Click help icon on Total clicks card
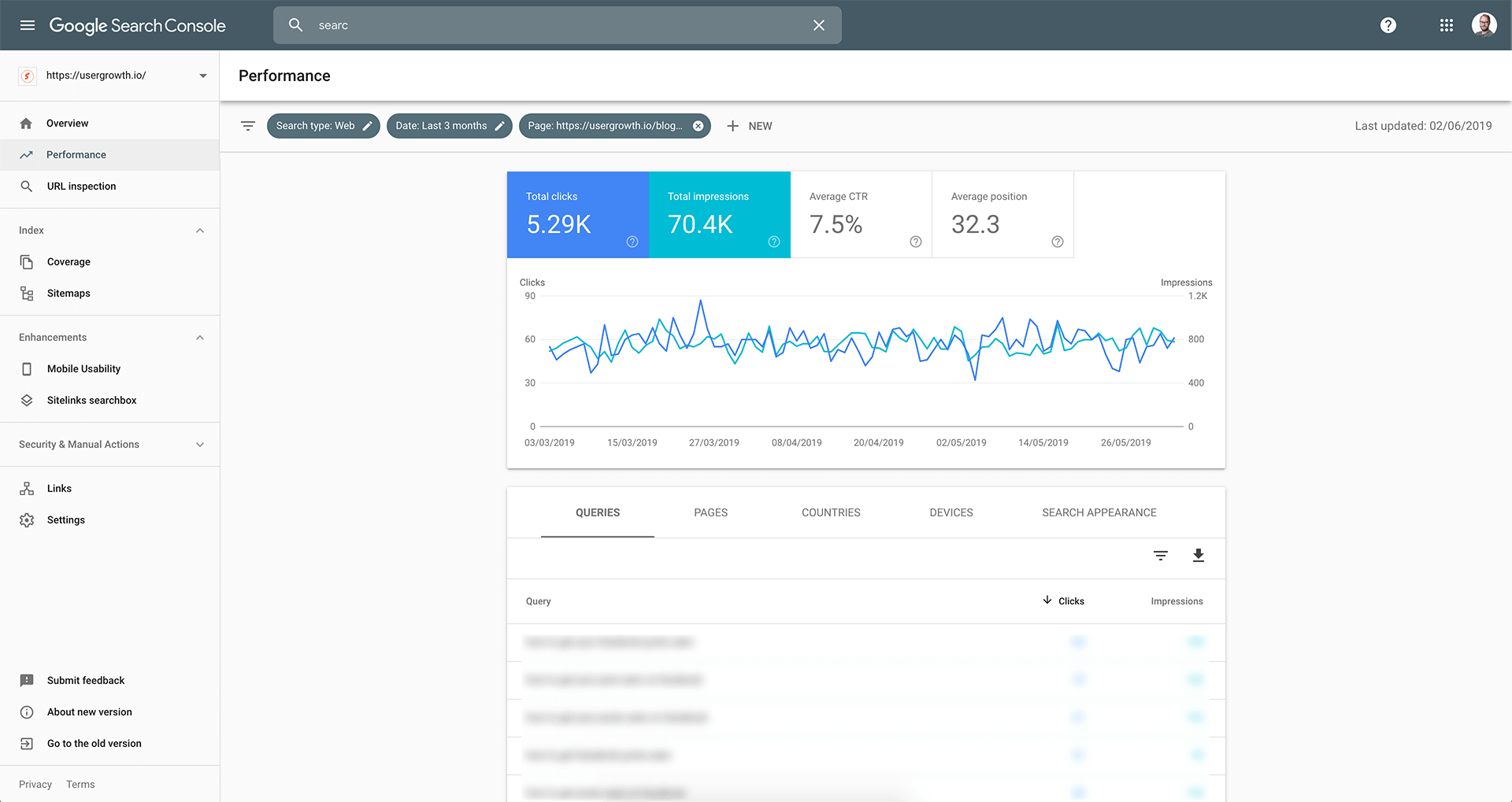This screenshot has height=802, width=1512. point(632,242)
